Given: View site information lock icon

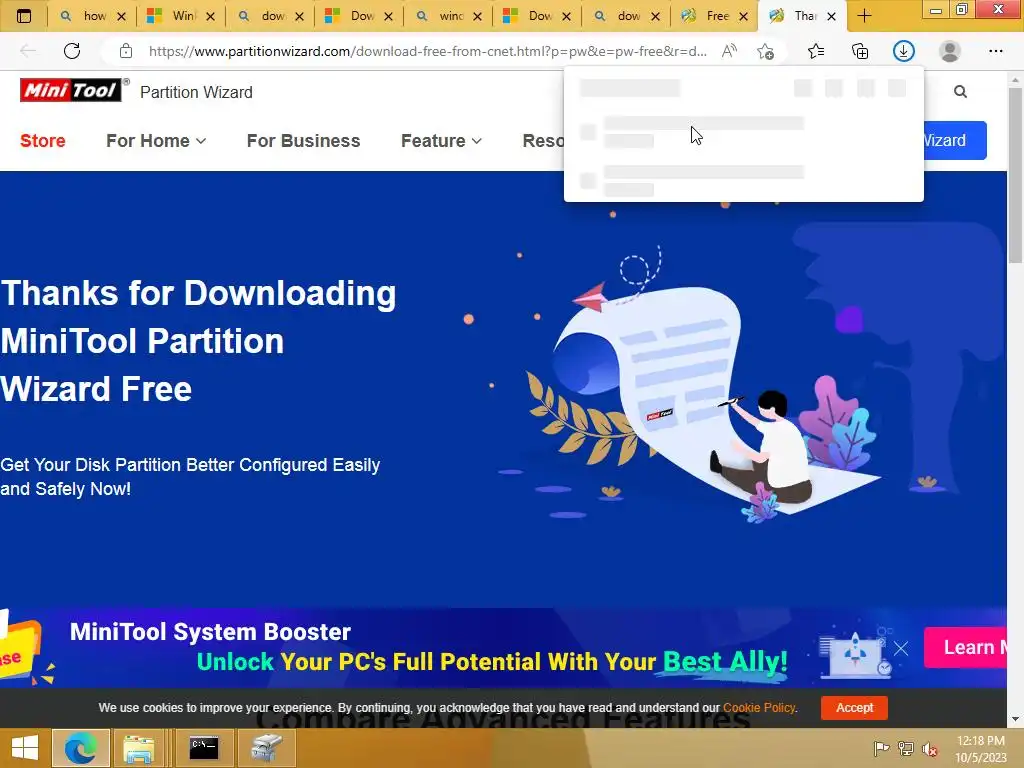Looking at the screenshot, I should tap(126, 51).
